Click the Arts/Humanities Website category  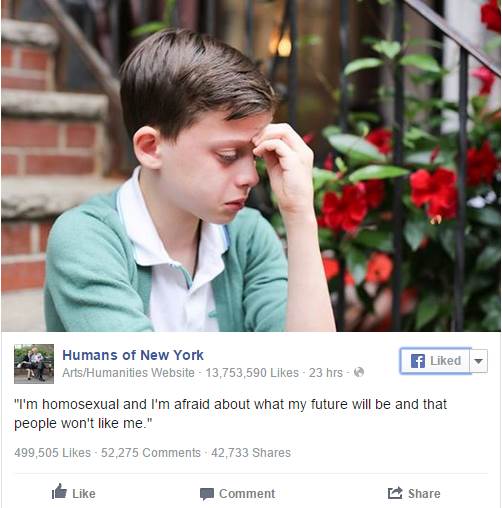[128, 373]
